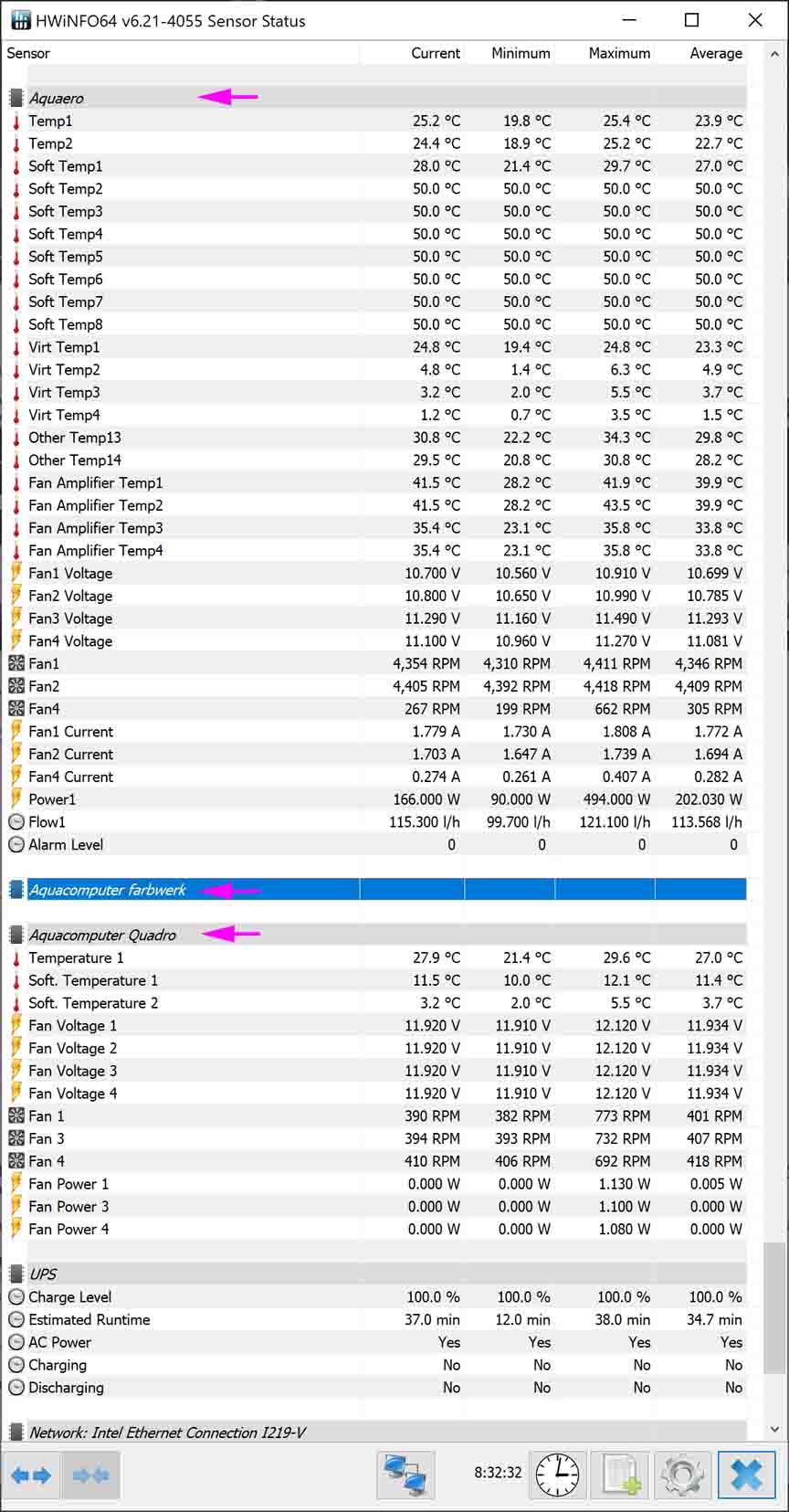Click the lightning icon beside Fan1 Voltage
Screen dimensions: 789x1512
pyautogui.click(x=16, y=573)
